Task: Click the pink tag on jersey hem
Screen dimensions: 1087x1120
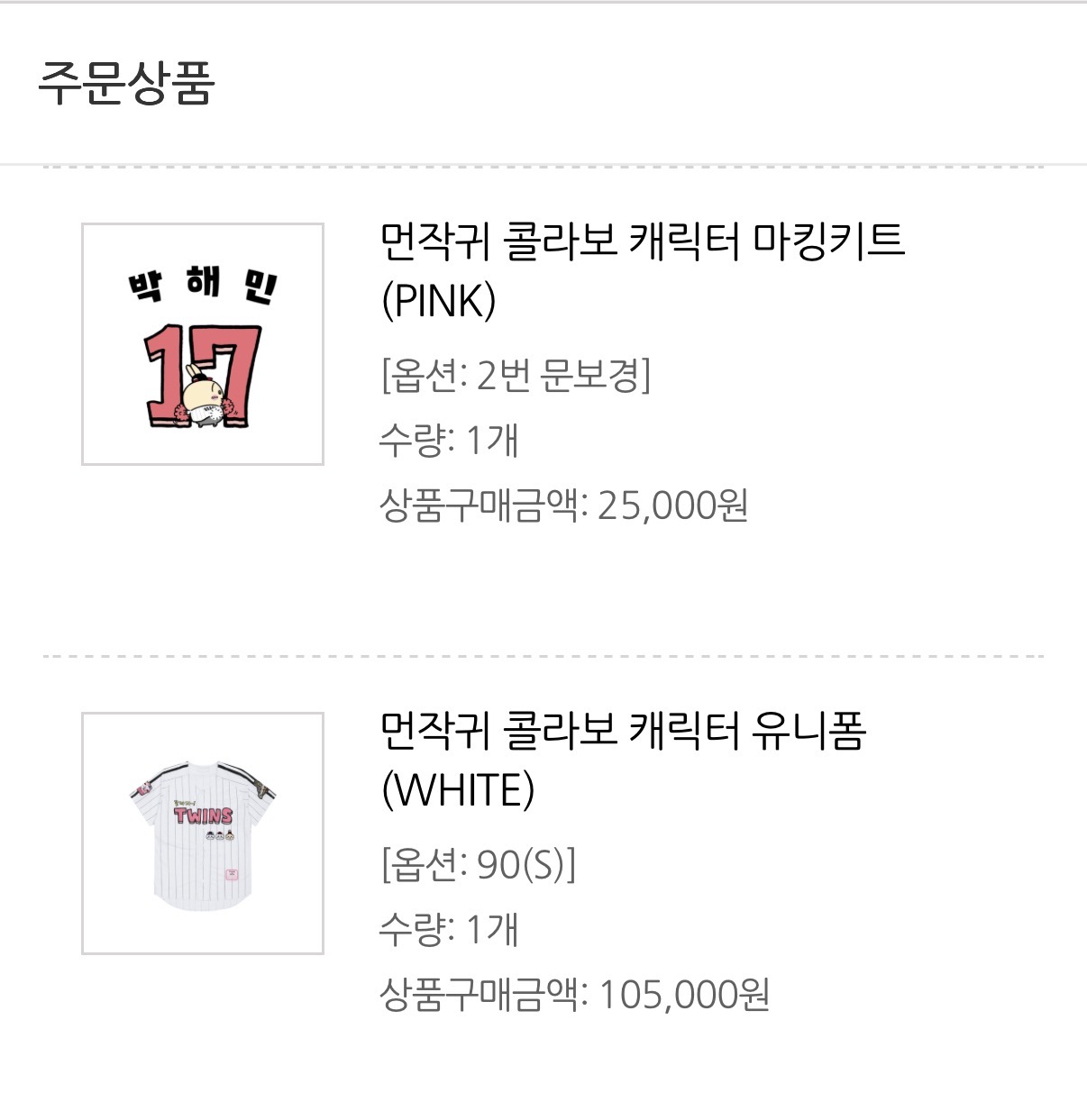Action: (x=232, y=874)
